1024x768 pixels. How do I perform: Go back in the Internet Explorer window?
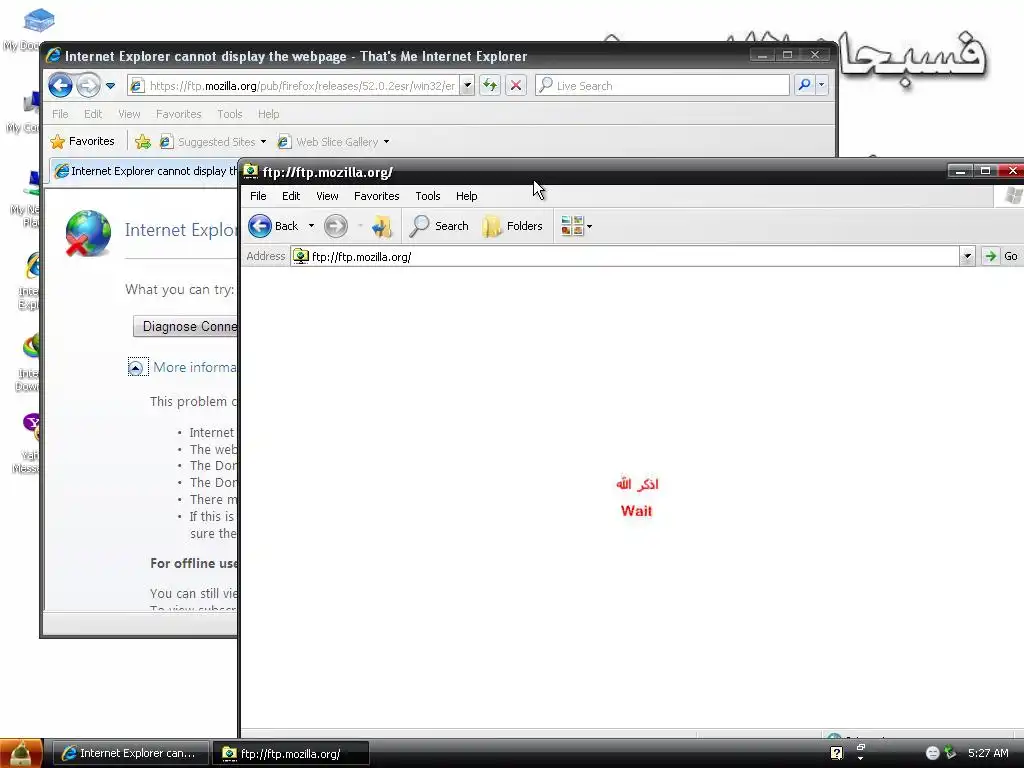60,86
